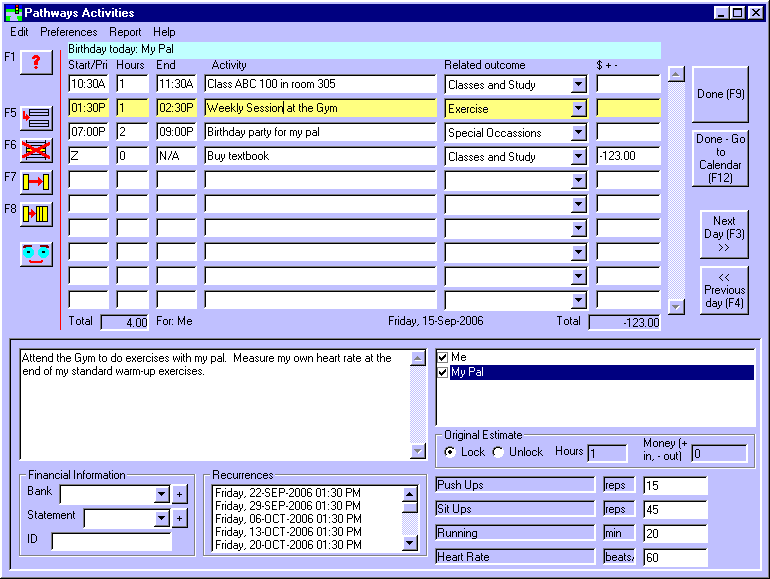
Task: Click the Done (F9) button
Action: point(720,94)
